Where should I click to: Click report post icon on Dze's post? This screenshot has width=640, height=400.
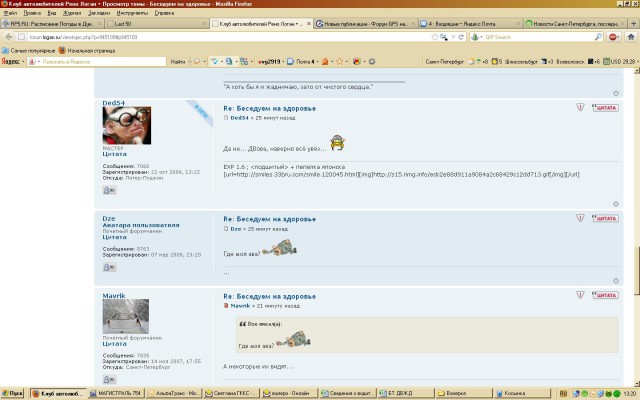click(x=580, y=218)
